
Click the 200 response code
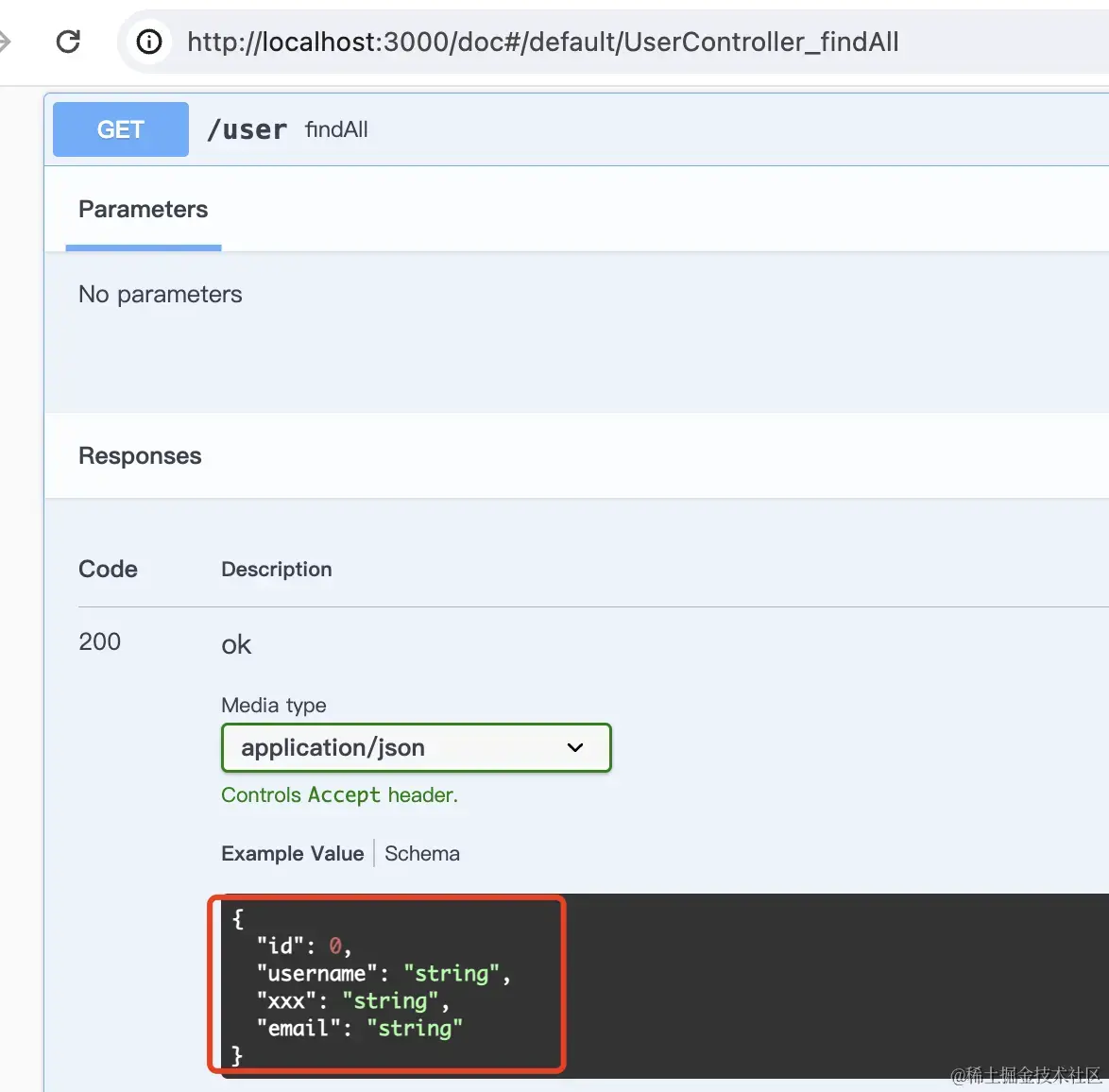[99, 642]
